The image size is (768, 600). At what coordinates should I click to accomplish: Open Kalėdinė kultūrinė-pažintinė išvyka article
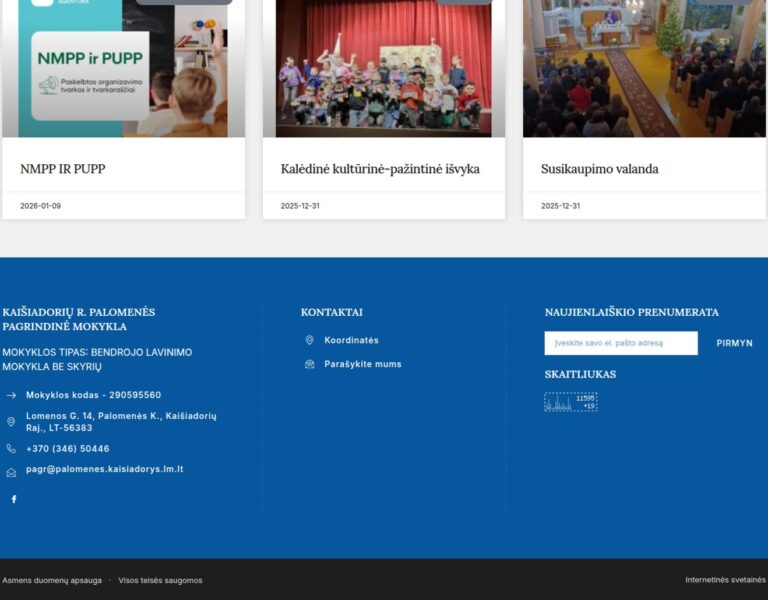click(380, 169)
